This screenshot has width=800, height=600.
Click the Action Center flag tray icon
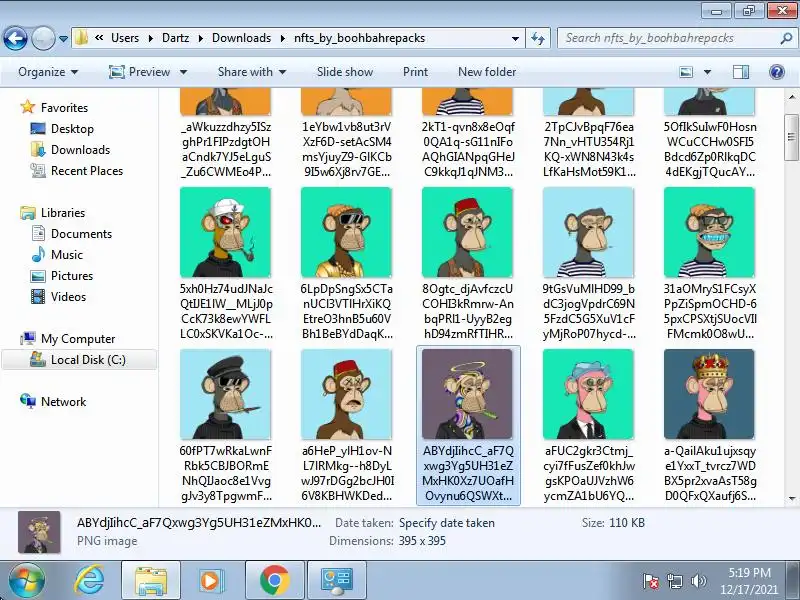[x=651, y=581]
